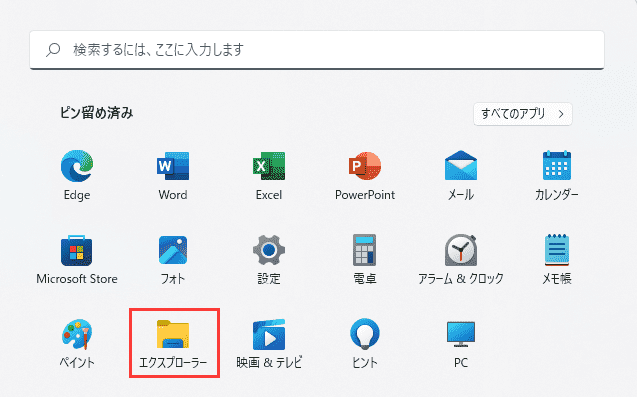
Task: Open the Excel app
Action: click(269, 175)
